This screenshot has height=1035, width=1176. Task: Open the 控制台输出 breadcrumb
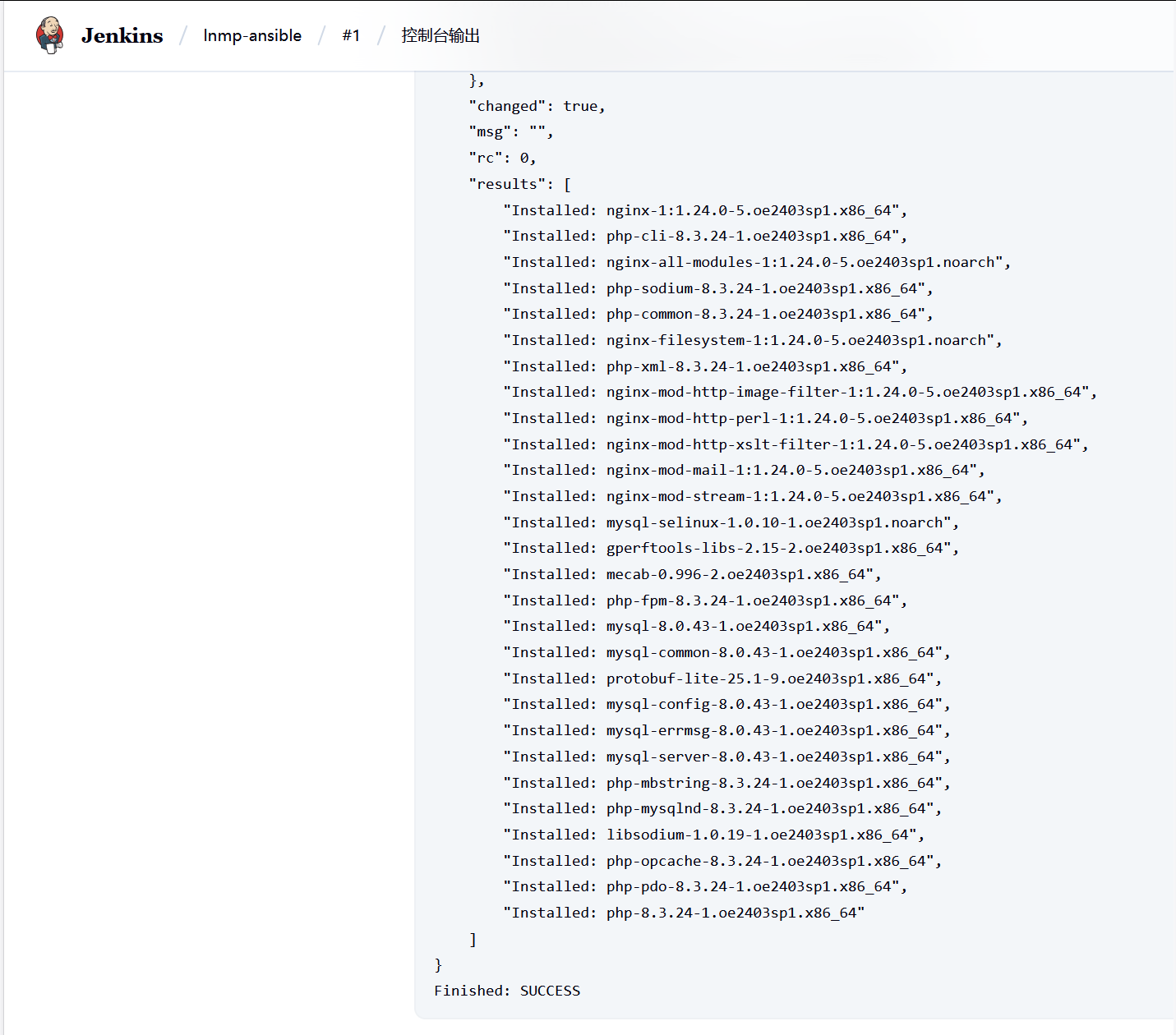[x=440, y=35]
